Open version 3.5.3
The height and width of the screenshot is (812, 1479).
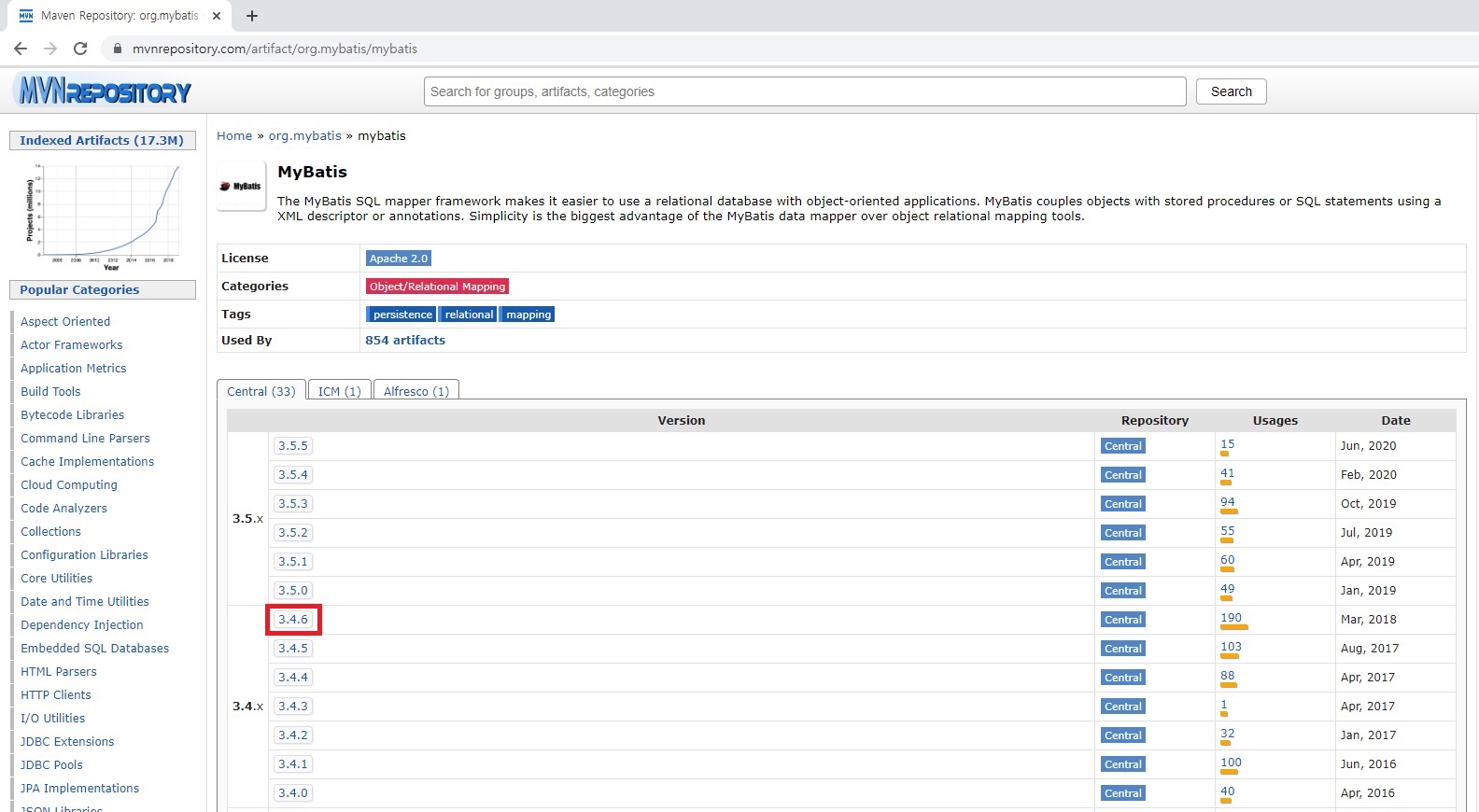coord(293,504)
